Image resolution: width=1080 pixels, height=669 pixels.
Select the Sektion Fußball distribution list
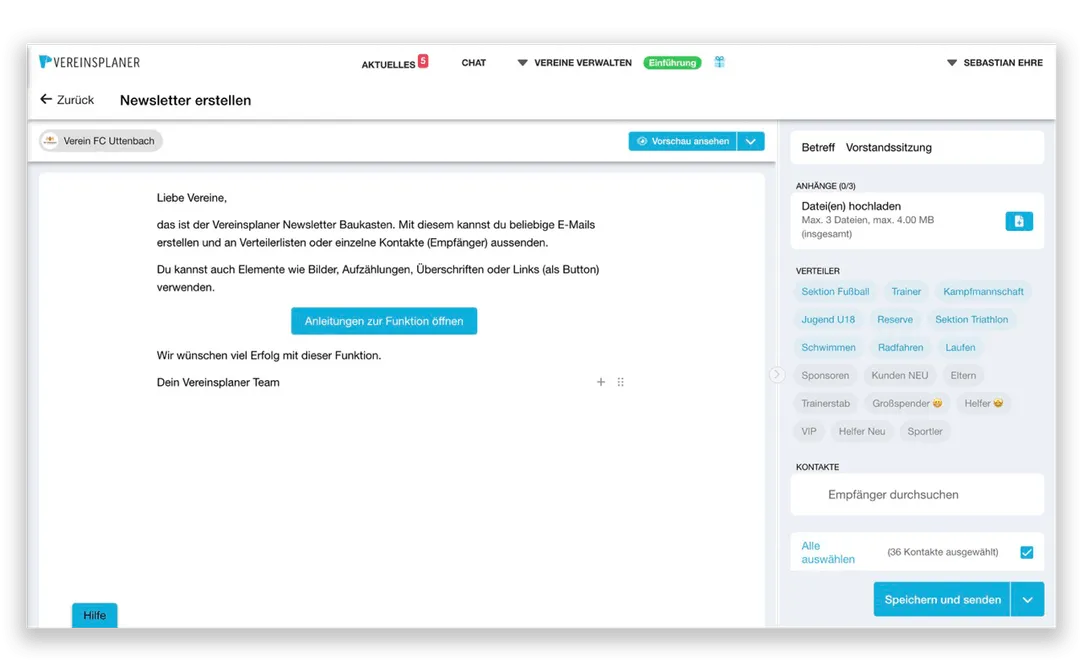(835, 291)
